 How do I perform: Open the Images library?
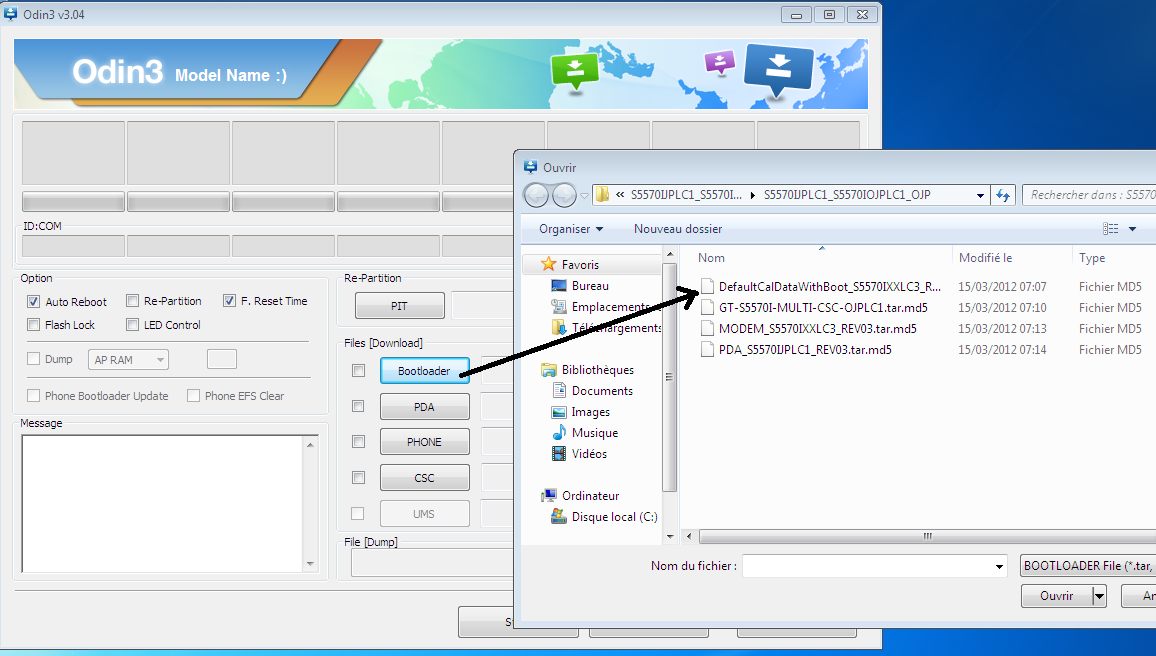point(591,411)
